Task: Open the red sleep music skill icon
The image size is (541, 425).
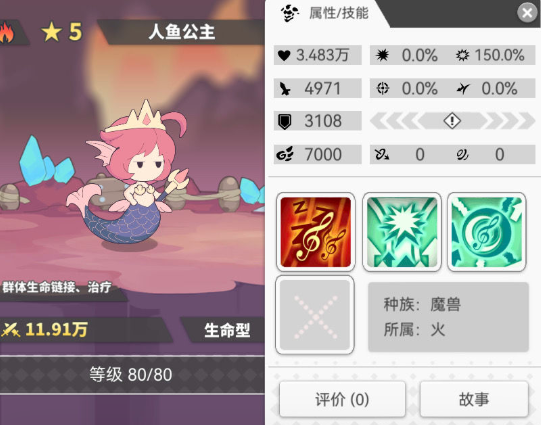Action: pos(316,232)
